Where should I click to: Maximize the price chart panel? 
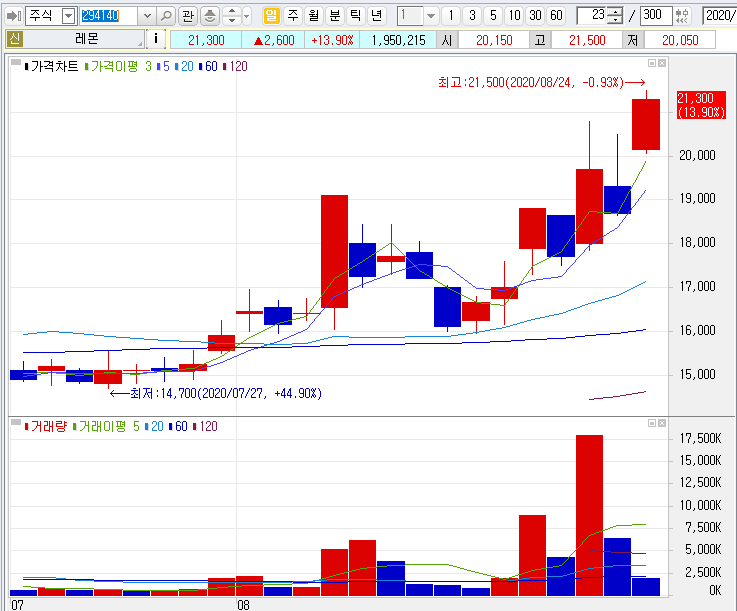pos(652,63)
